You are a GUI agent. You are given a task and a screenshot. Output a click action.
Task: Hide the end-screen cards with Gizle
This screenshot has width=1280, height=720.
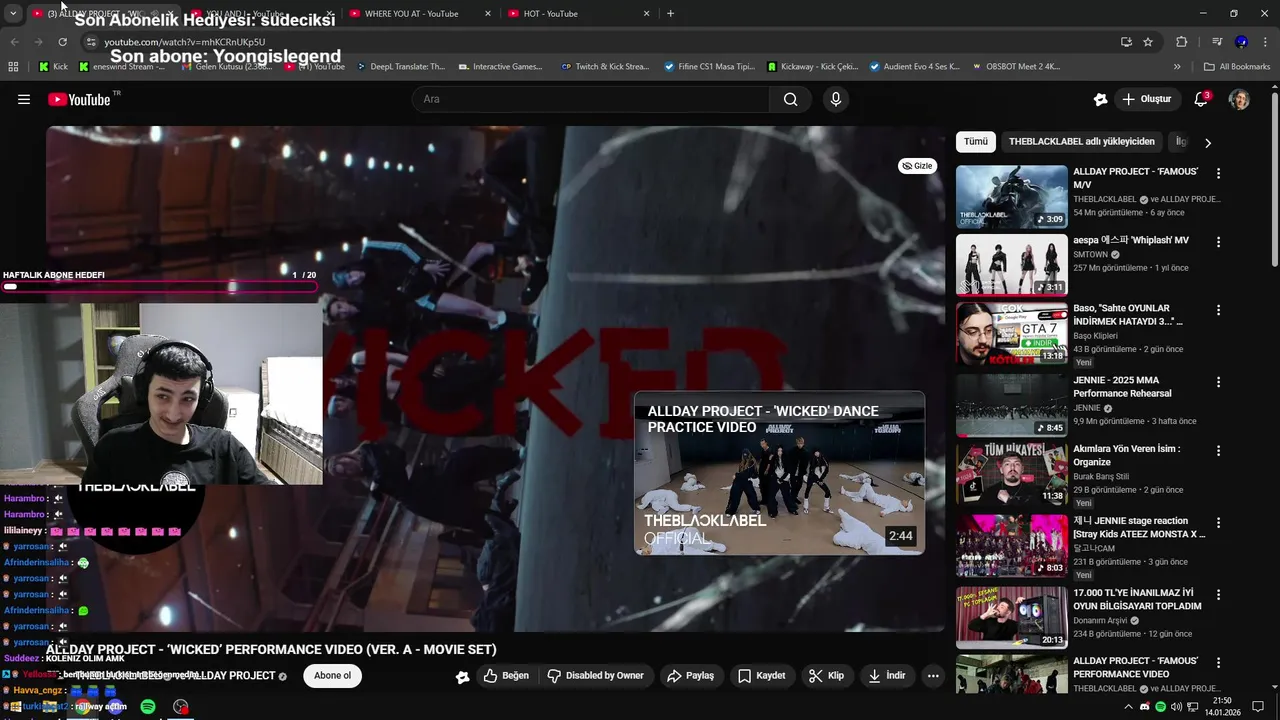917,166
